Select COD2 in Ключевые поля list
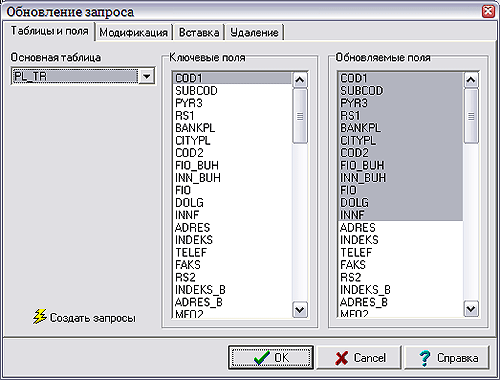Screen dimensions: 500x380 pos(233,153)
